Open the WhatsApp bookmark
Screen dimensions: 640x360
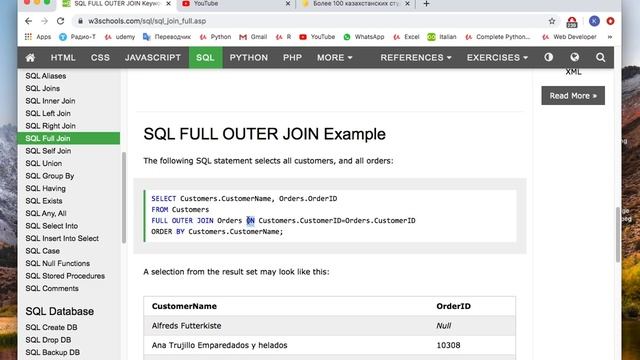(364, 37)
